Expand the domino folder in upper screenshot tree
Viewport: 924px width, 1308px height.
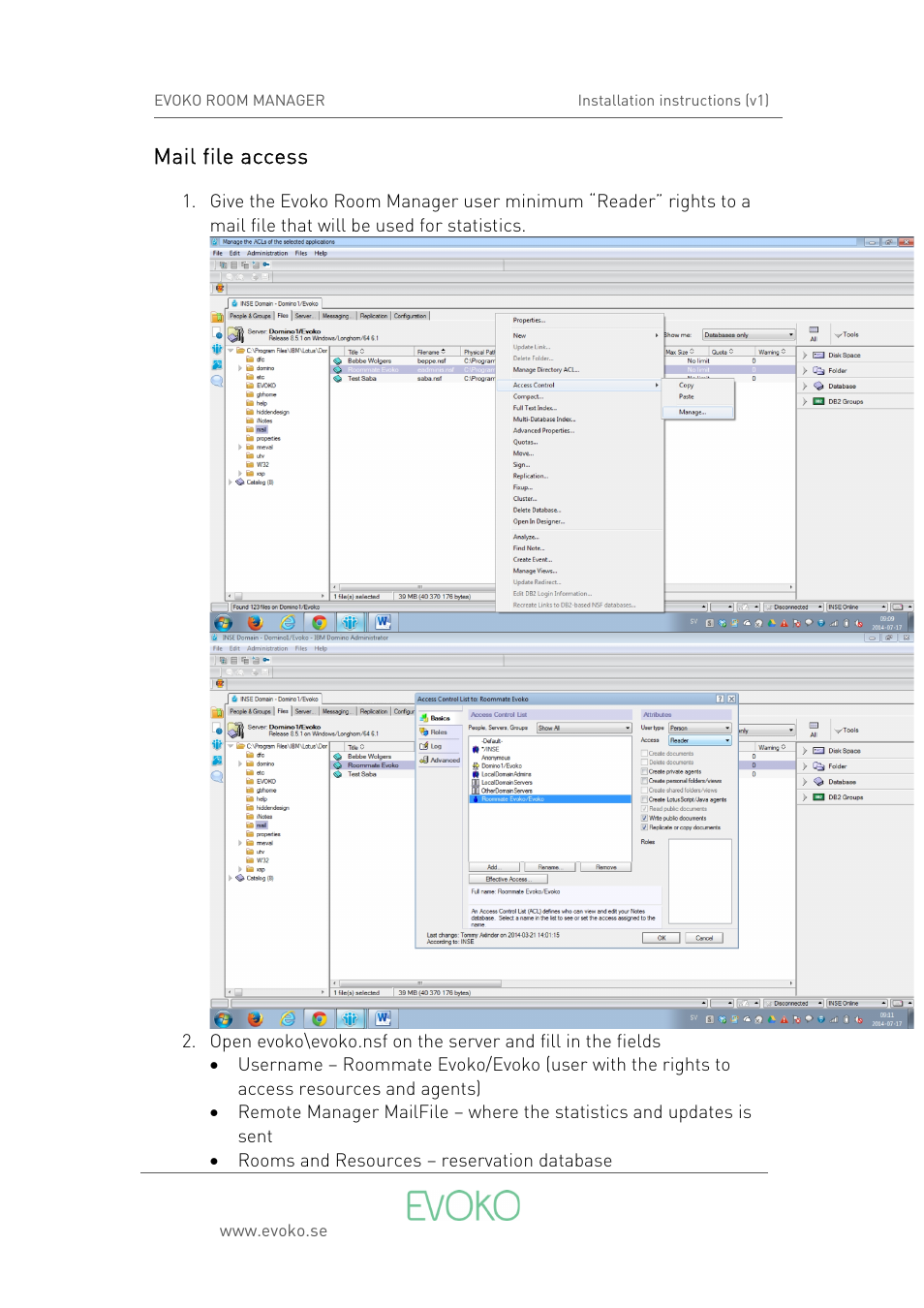(240, 368)
